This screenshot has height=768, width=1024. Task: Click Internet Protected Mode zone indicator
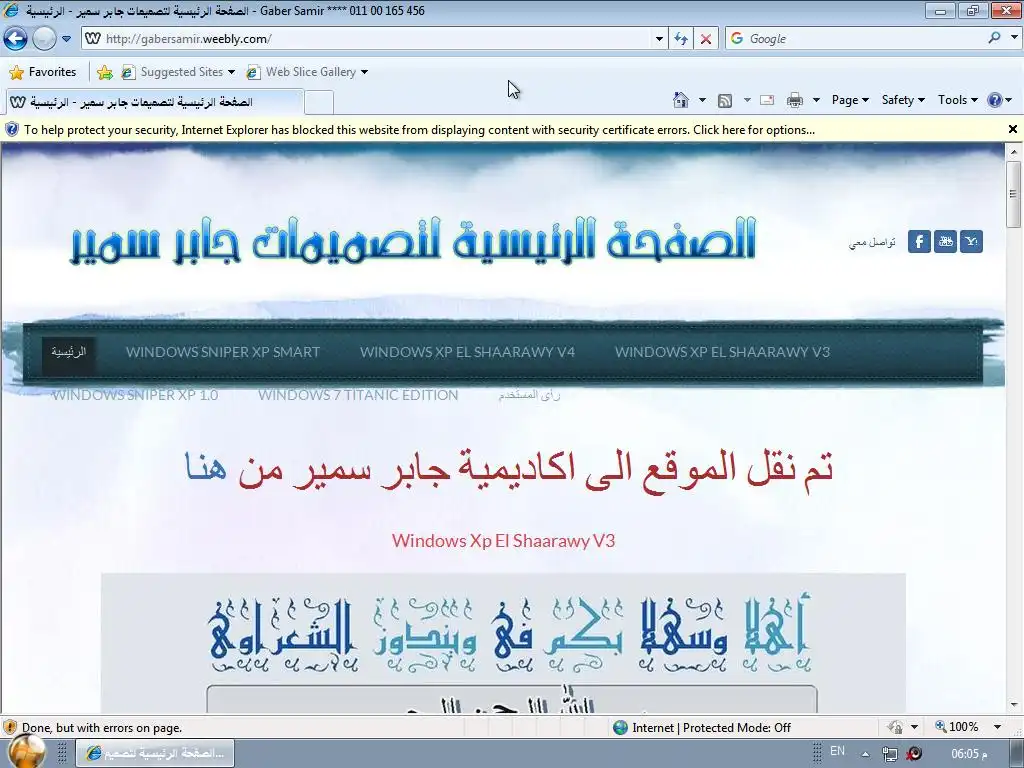[702, 728]
